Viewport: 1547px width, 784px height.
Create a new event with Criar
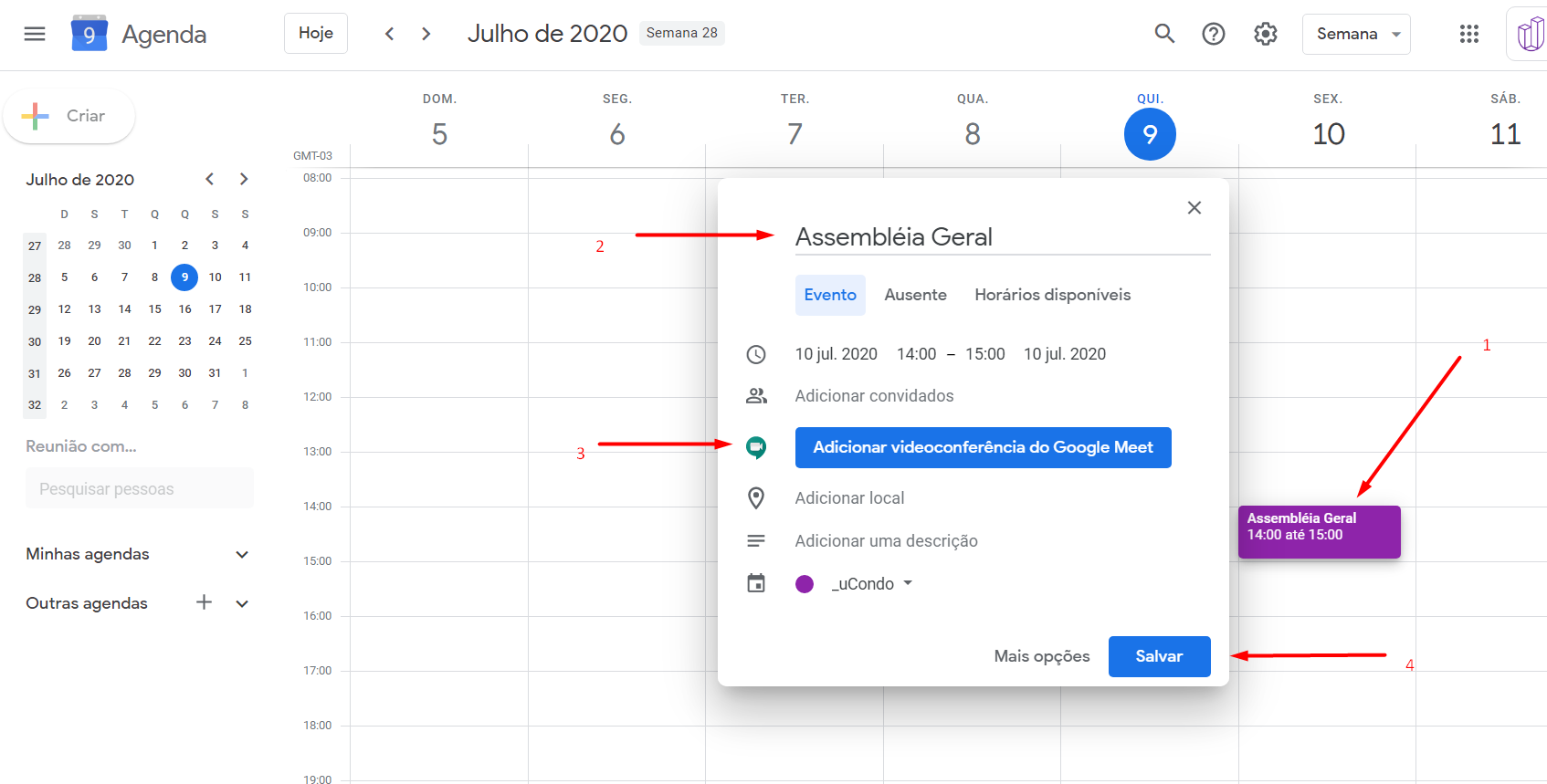coord(69,116)
